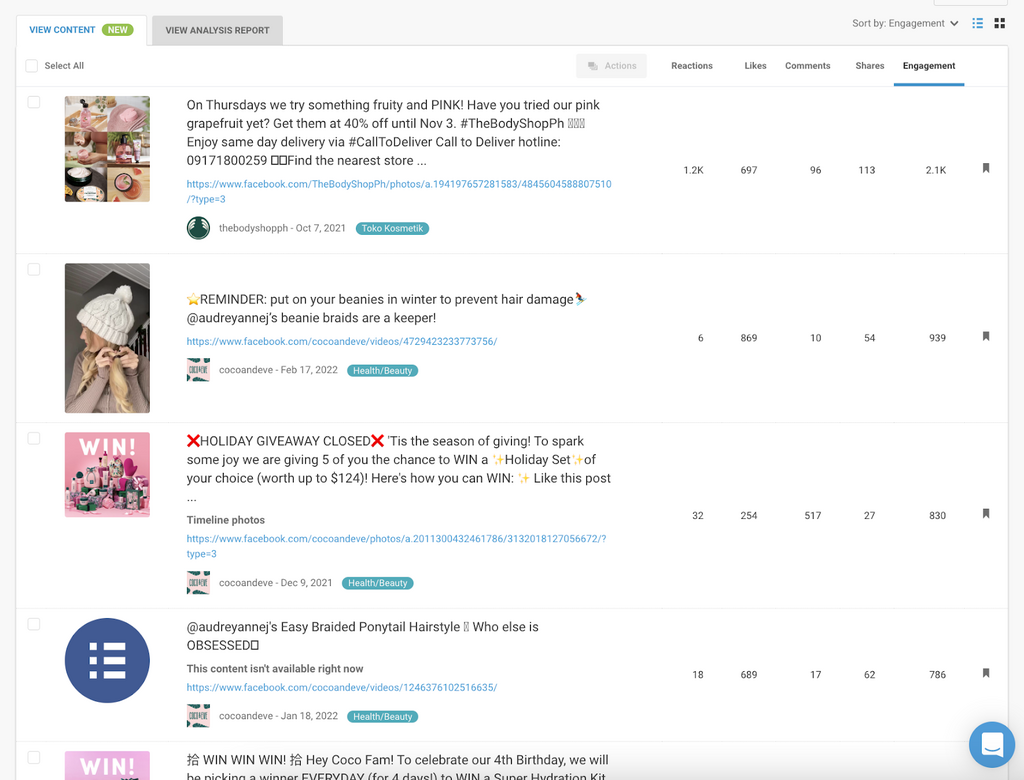Switch to View Analysis Report tab
This screenshot has height=780, width=1024.
217,30
